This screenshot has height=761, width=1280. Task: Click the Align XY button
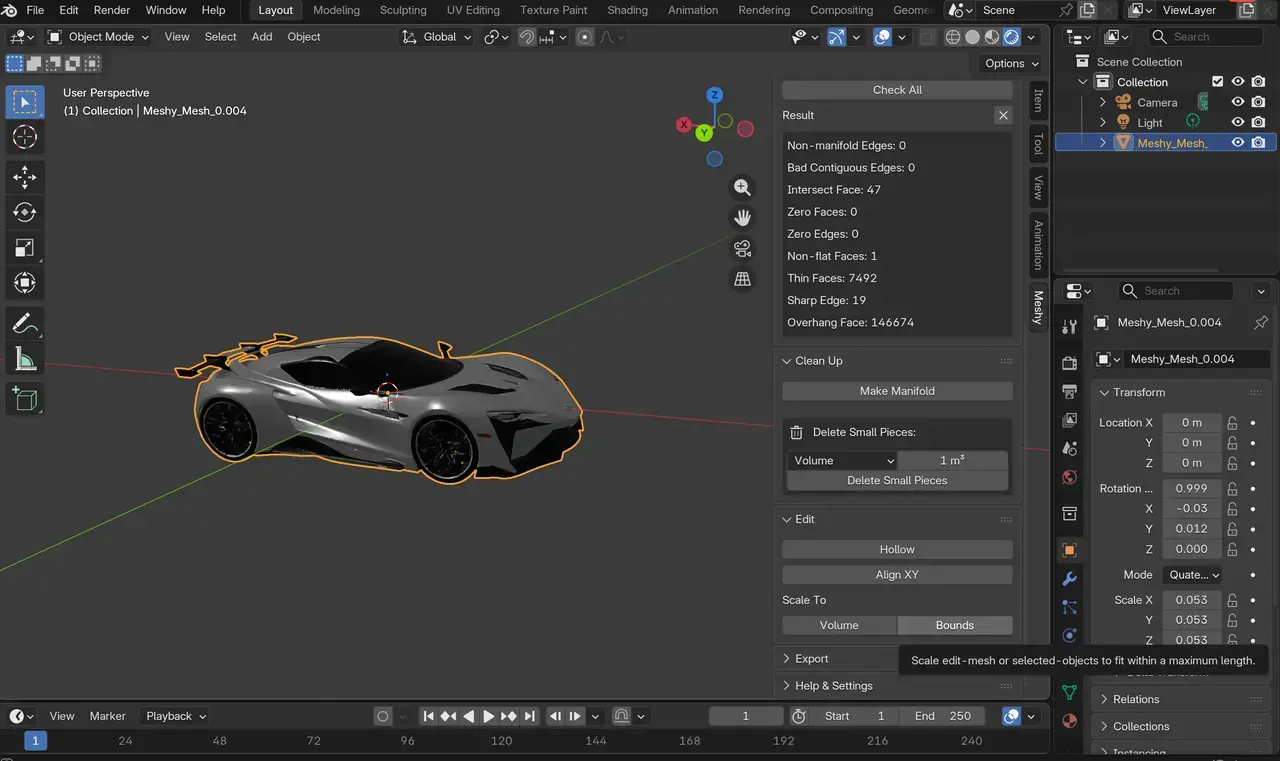897,574
